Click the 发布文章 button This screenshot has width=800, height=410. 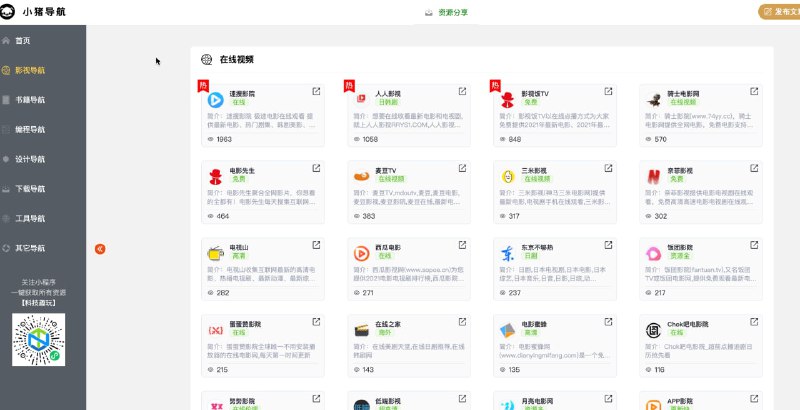779,12
